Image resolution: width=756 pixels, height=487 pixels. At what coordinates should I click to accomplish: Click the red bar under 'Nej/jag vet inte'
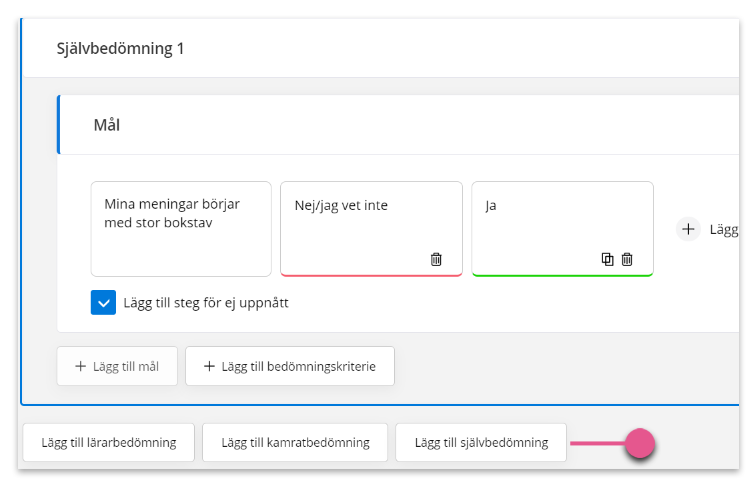pyautogui.click(x=371, y=275)
